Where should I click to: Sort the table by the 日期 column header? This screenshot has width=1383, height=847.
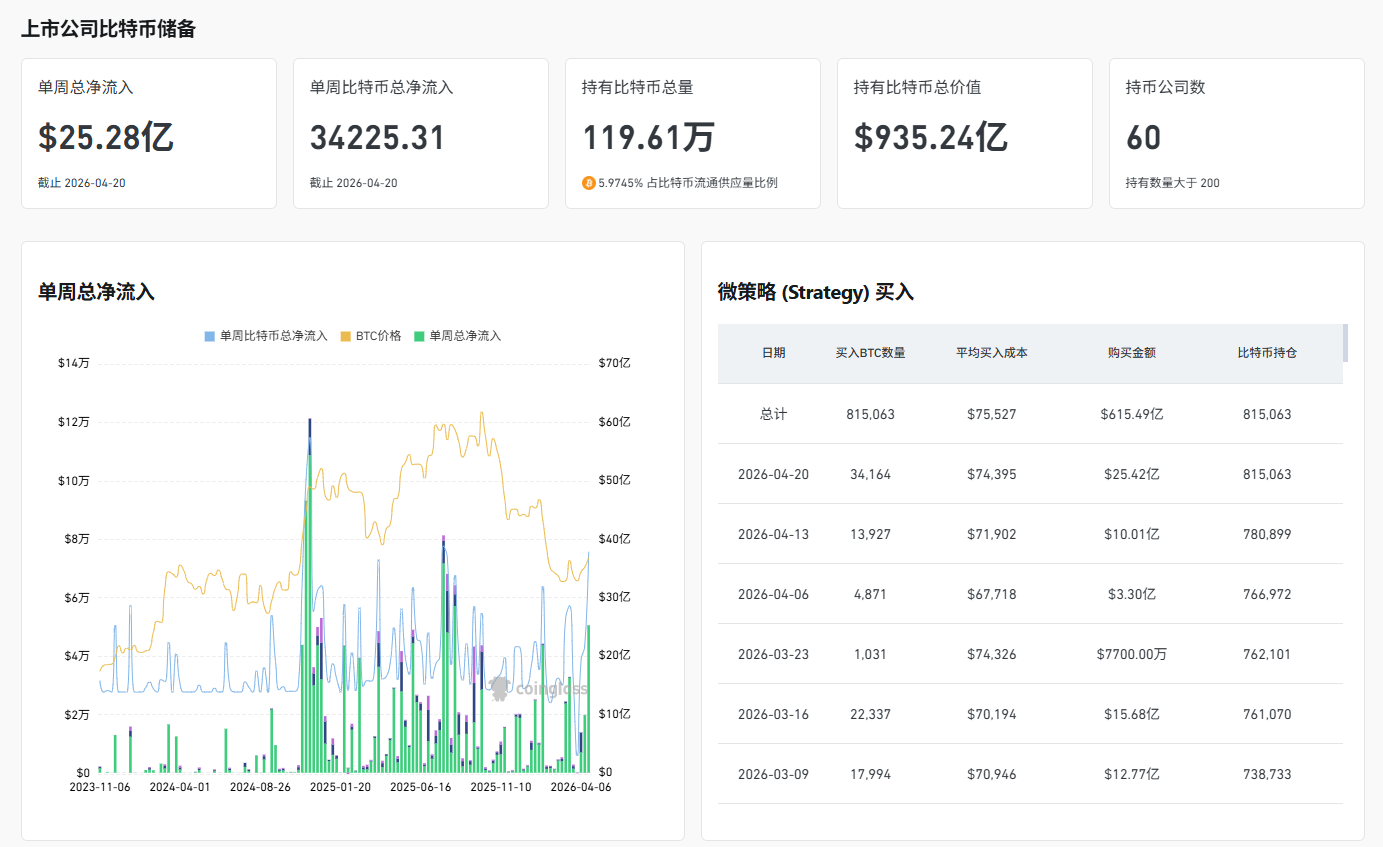[773, 353]
